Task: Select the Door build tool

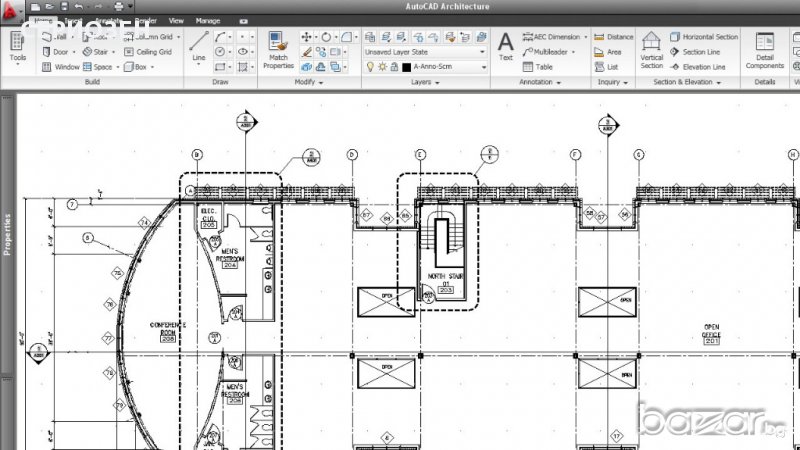Action: (x=60, y=51)
